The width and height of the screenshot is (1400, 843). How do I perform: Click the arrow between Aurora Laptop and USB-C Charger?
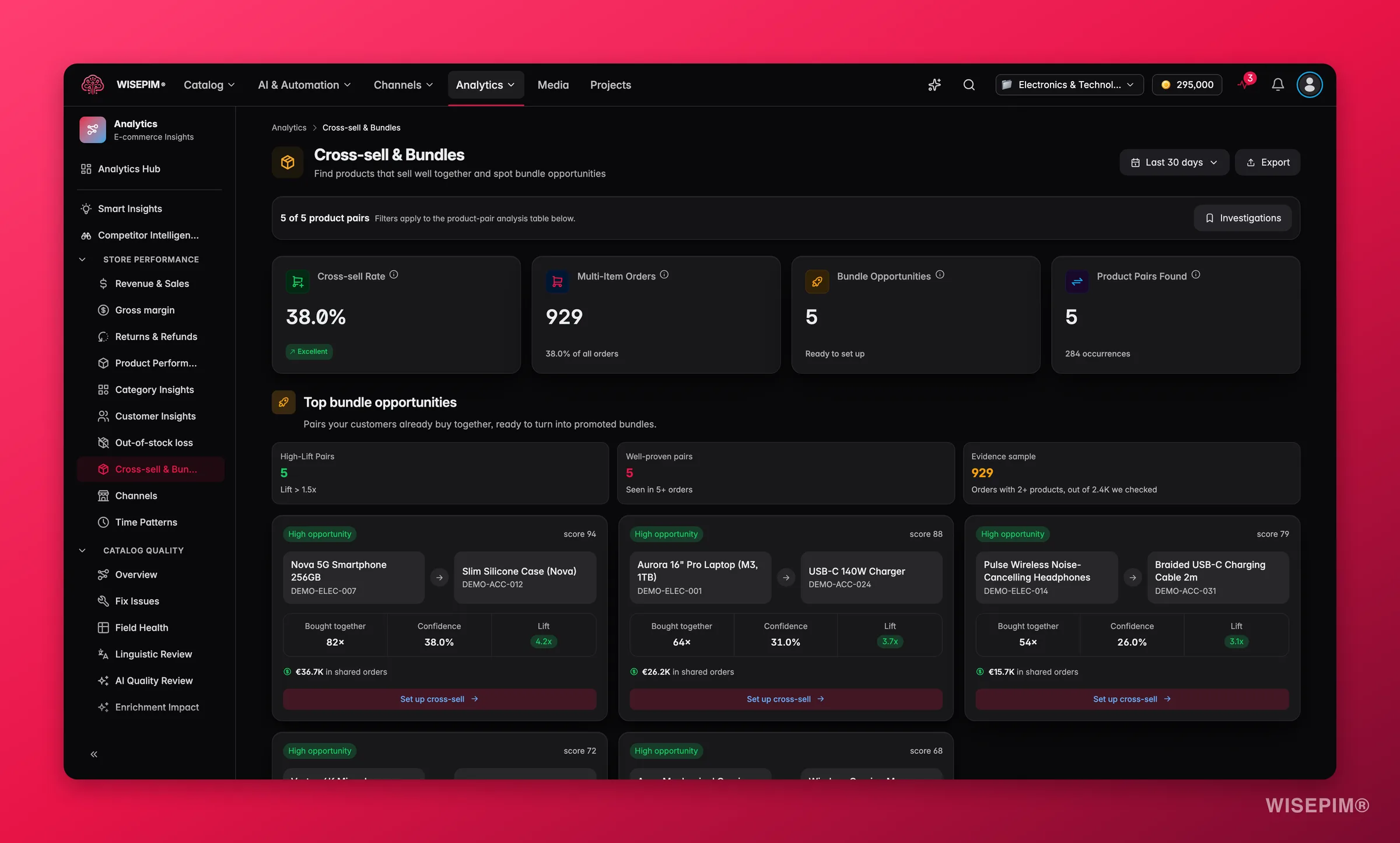coord(786,578)
